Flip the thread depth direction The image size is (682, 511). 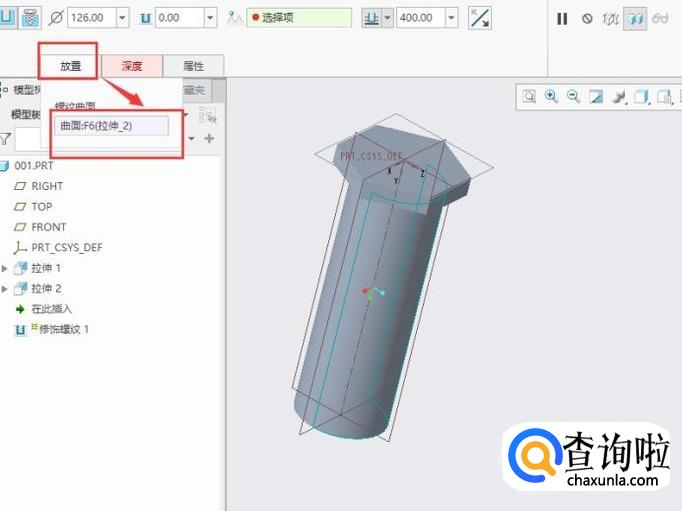pyautogui.click(x=480, y=18)
